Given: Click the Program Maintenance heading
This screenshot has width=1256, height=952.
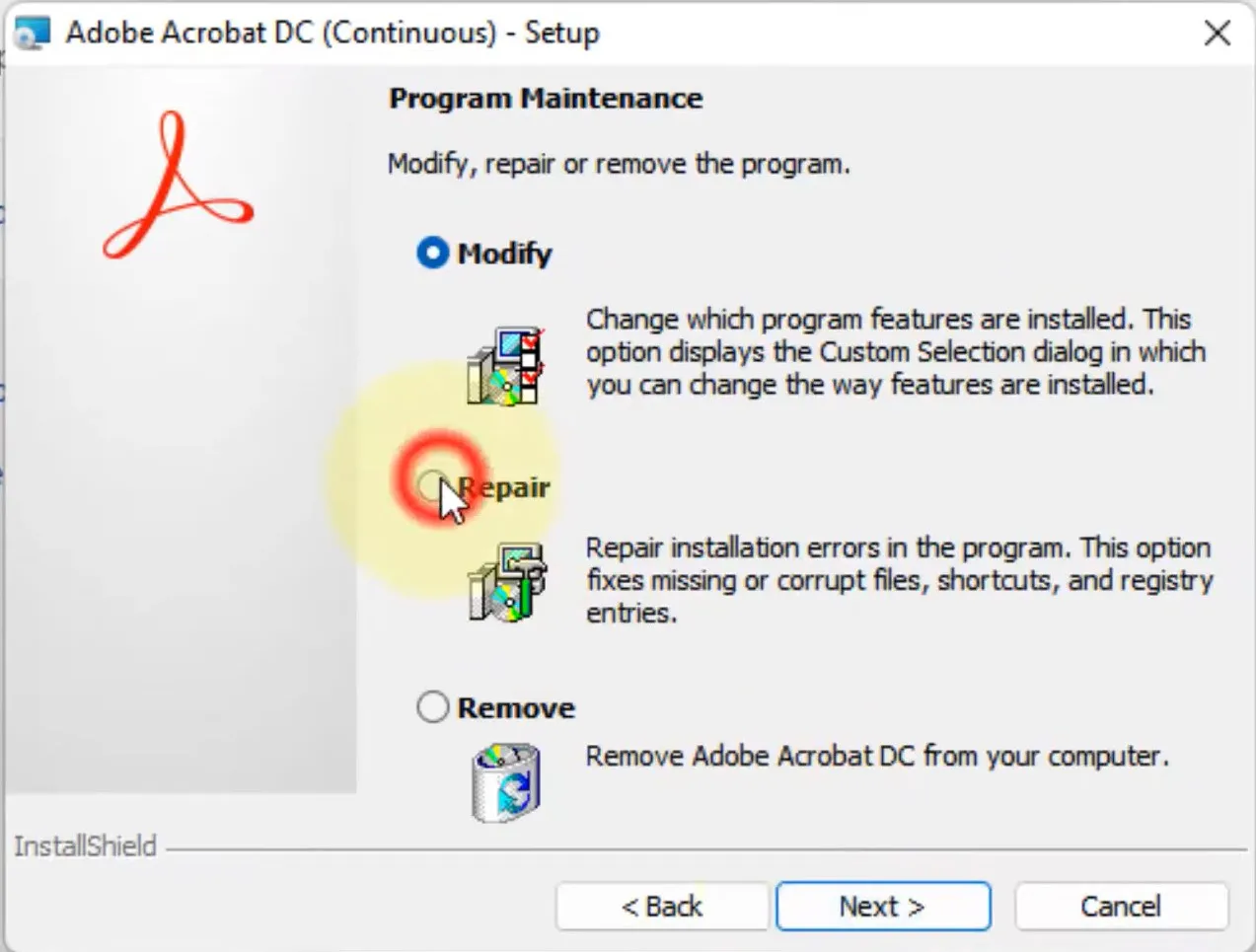Looking at the screenshot, I should pyautogui.click(x=546, y=99).
